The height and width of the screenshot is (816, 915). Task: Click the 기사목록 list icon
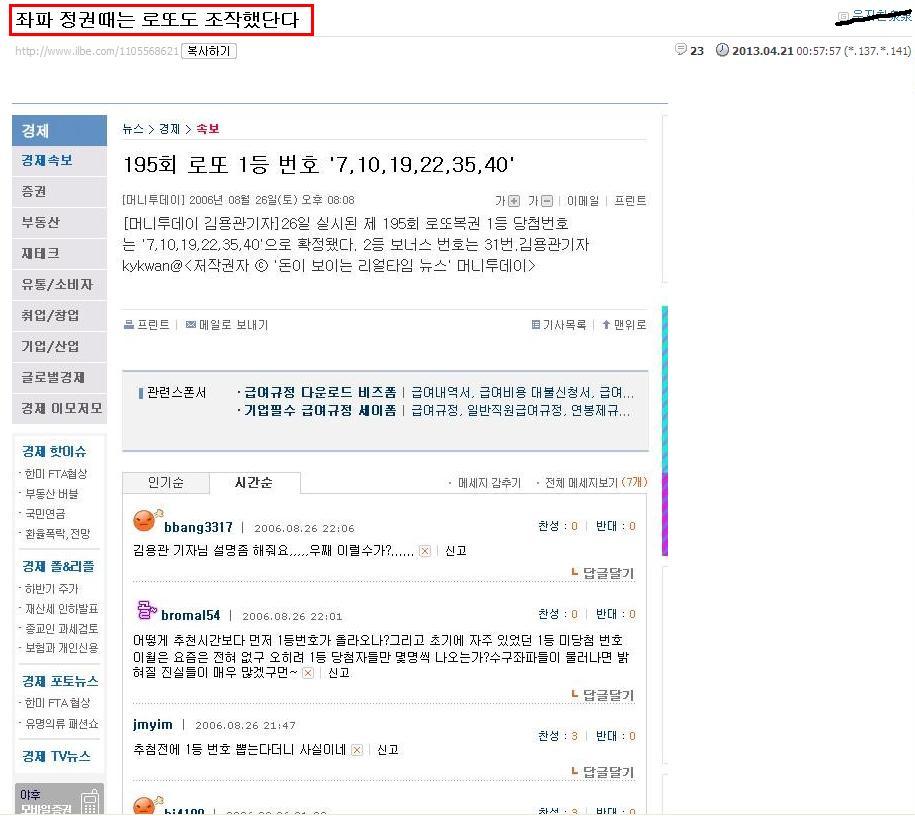(536, 325)
